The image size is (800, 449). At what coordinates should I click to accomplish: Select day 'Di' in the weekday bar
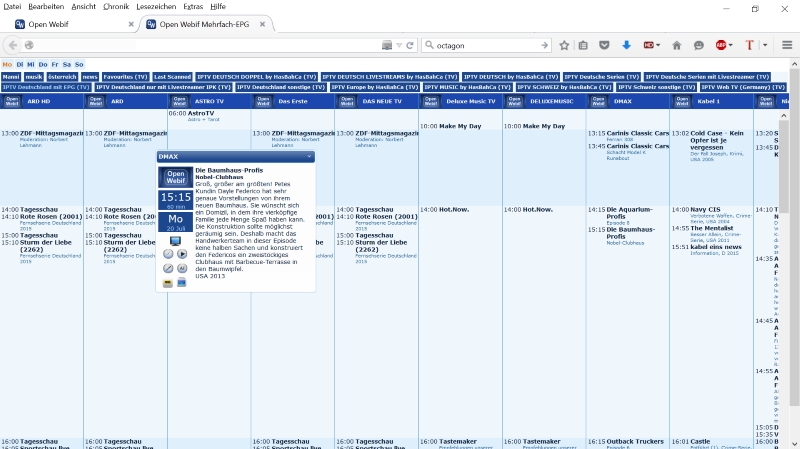click(x=19, y=64)
